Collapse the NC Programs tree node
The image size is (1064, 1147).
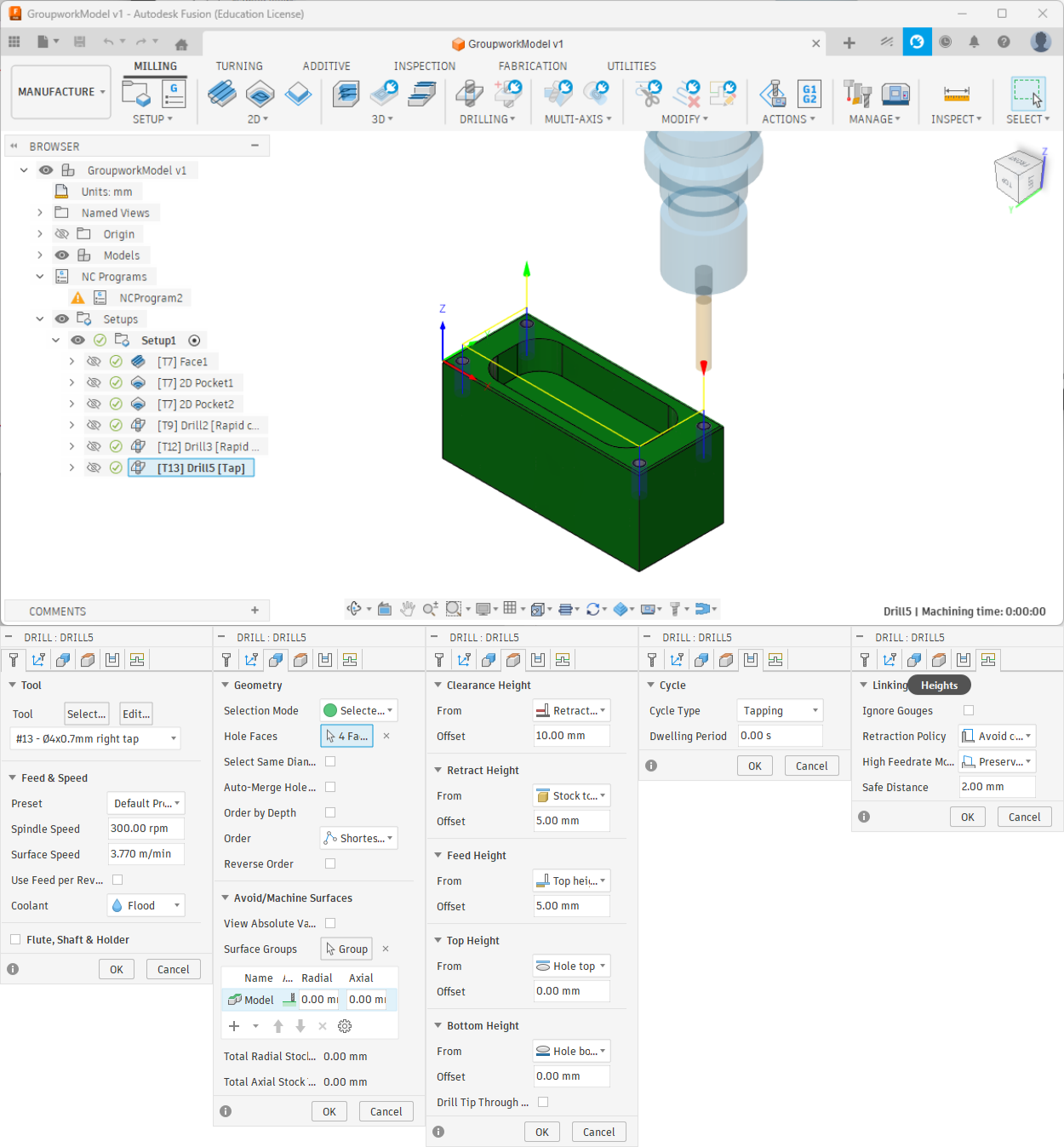coord(40,276)
